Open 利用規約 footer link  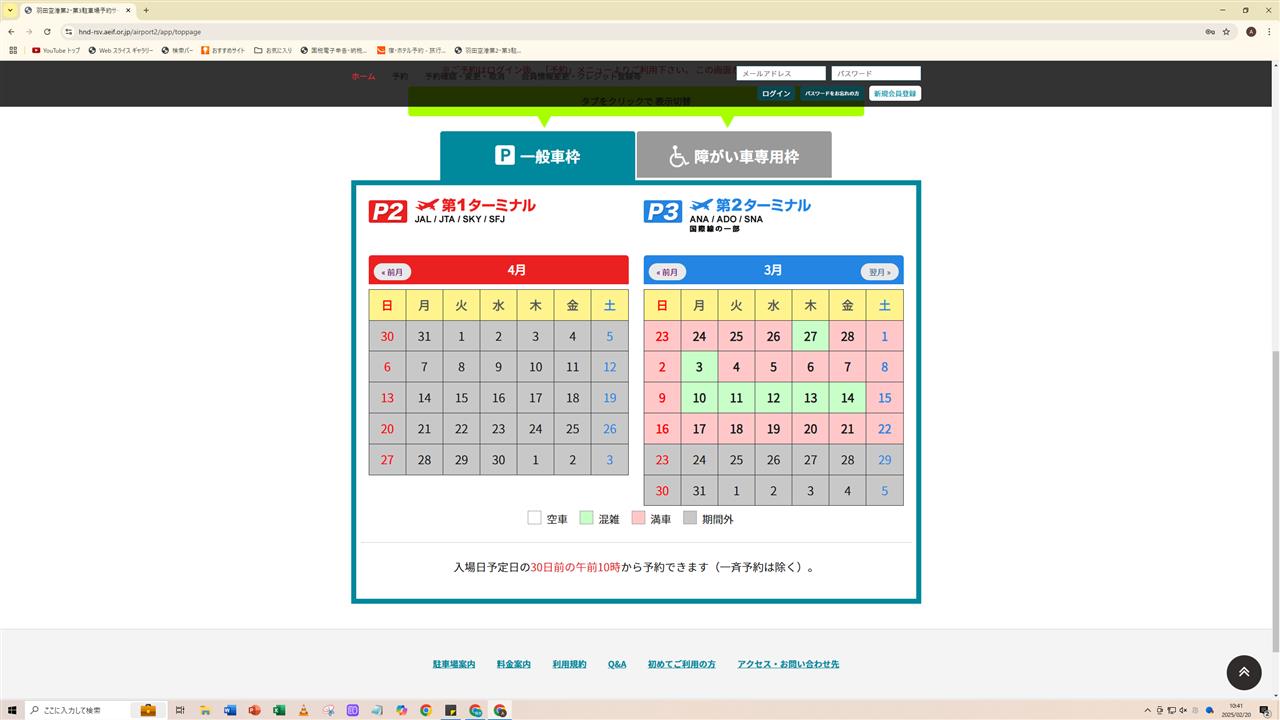click(569, 664)
